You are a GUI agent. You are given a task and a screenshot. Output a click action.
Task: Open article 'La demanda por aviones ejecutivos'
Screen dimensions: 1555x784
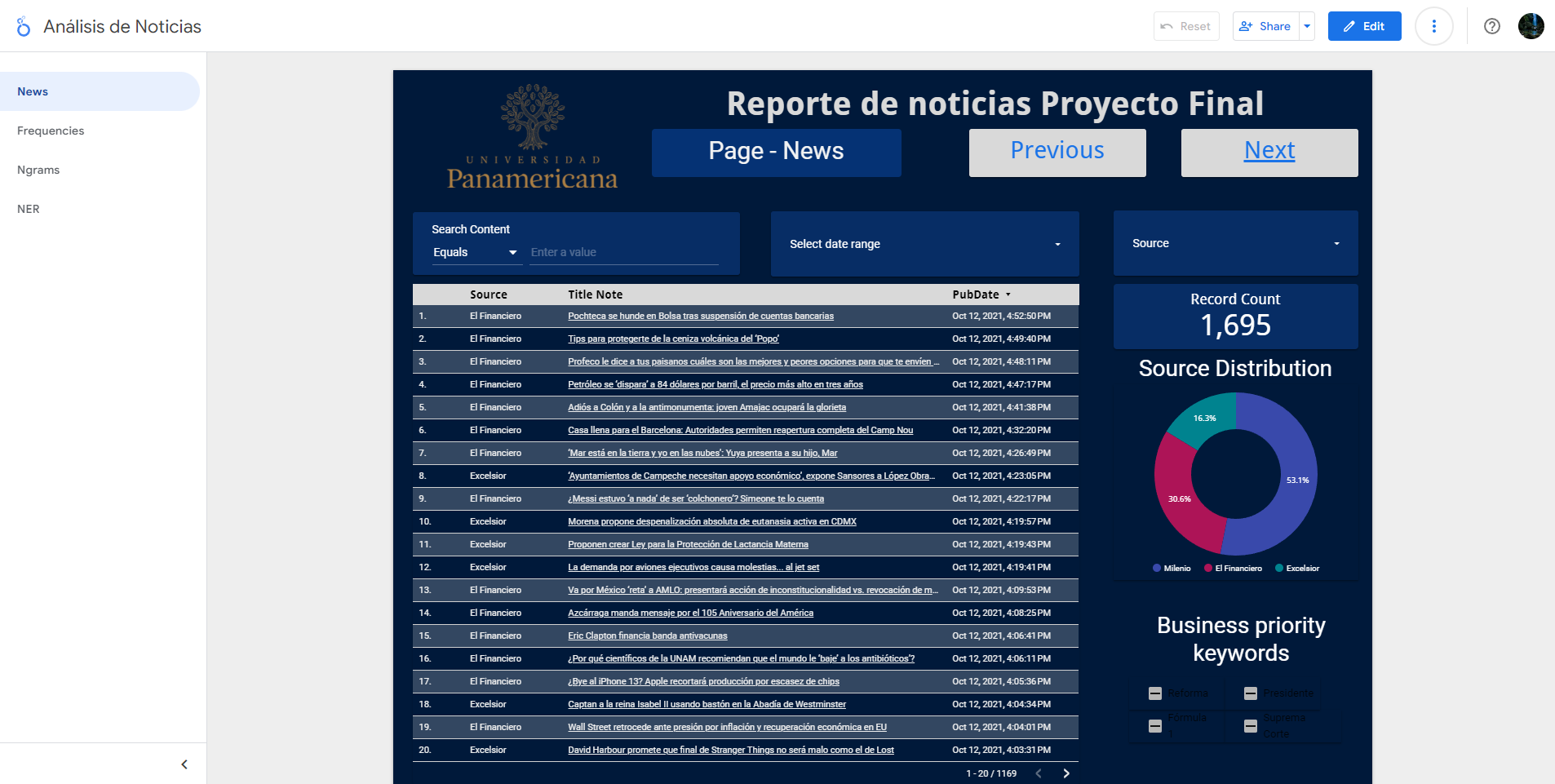point(693,567)
